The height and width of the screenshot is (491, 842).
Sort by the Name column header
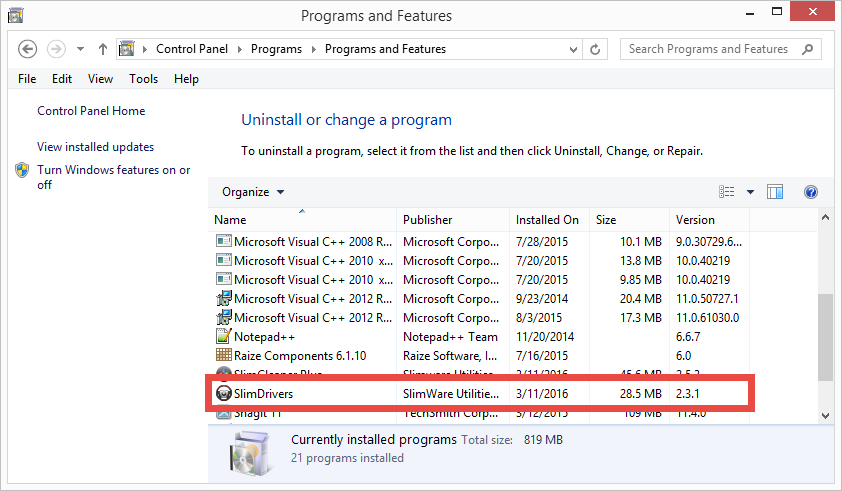(x=302, y=220)
